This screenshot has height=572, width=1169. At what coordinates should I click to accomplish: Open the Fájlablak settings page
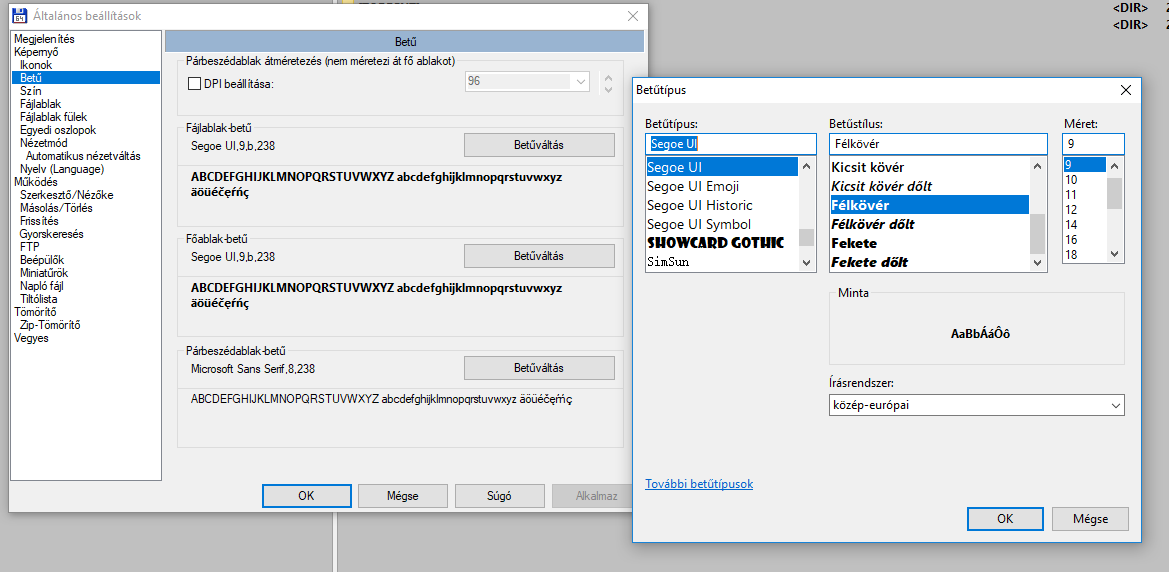[40, 104]
